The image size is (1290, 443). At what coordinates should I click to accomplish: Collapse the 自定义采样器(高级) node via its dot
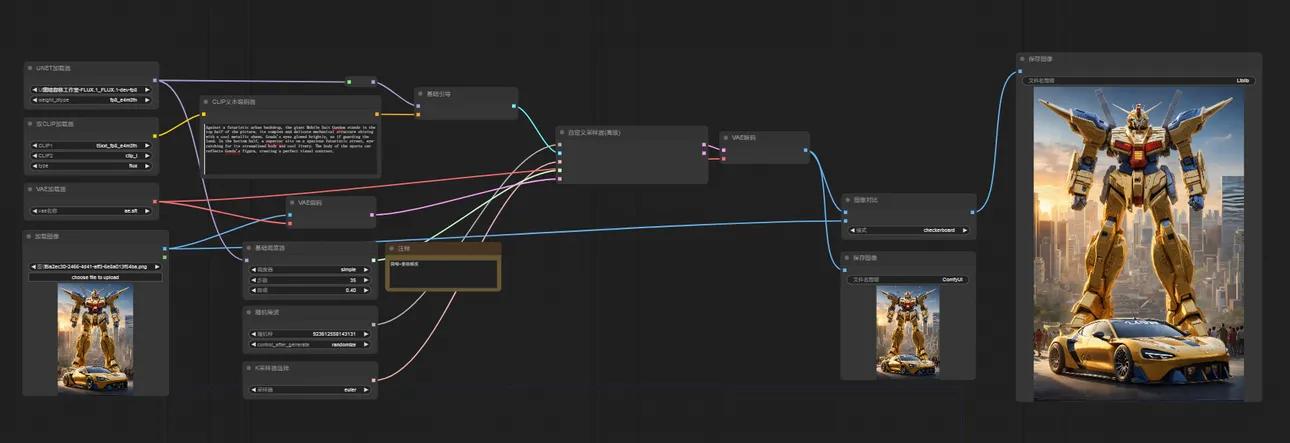[561, 132]
